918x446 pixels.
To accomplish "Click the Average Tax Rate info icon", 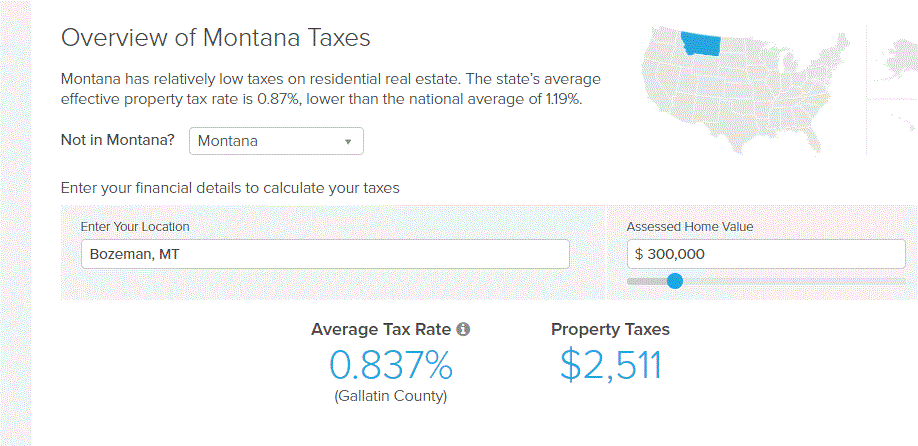I will 463,329.
